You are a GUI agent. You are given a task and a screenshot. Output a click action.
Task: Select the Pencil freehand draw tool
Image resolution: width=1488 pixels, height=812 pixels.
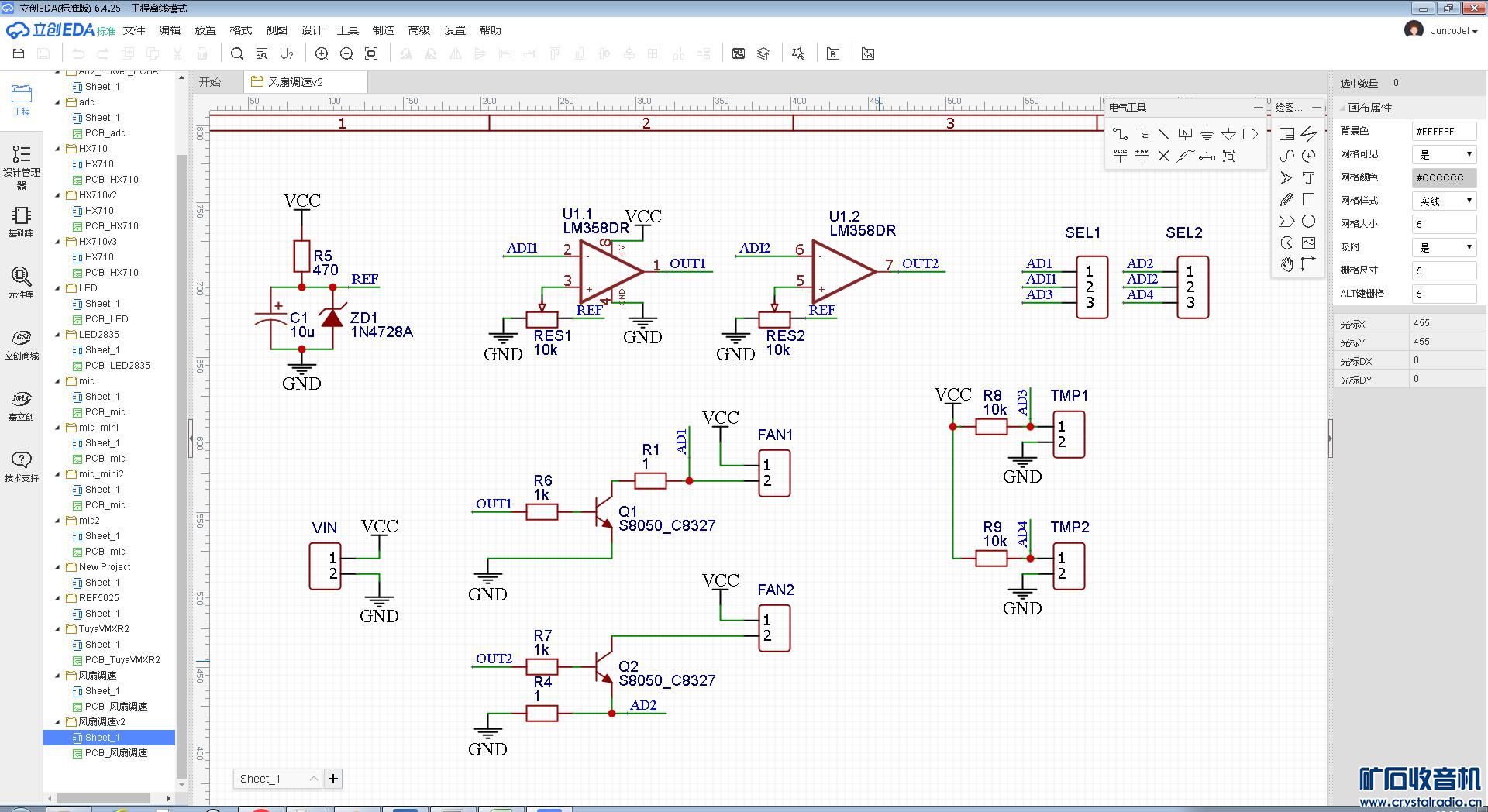(x=1286, y=199)
